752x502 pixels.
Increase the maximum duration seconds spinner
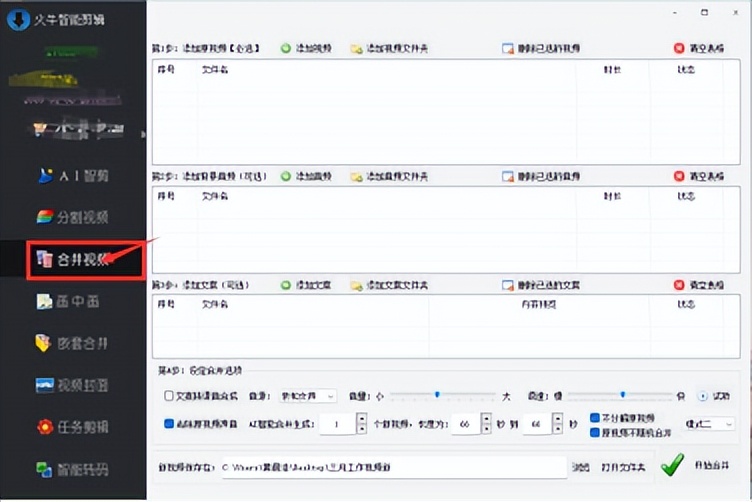[x=557, y=419]
